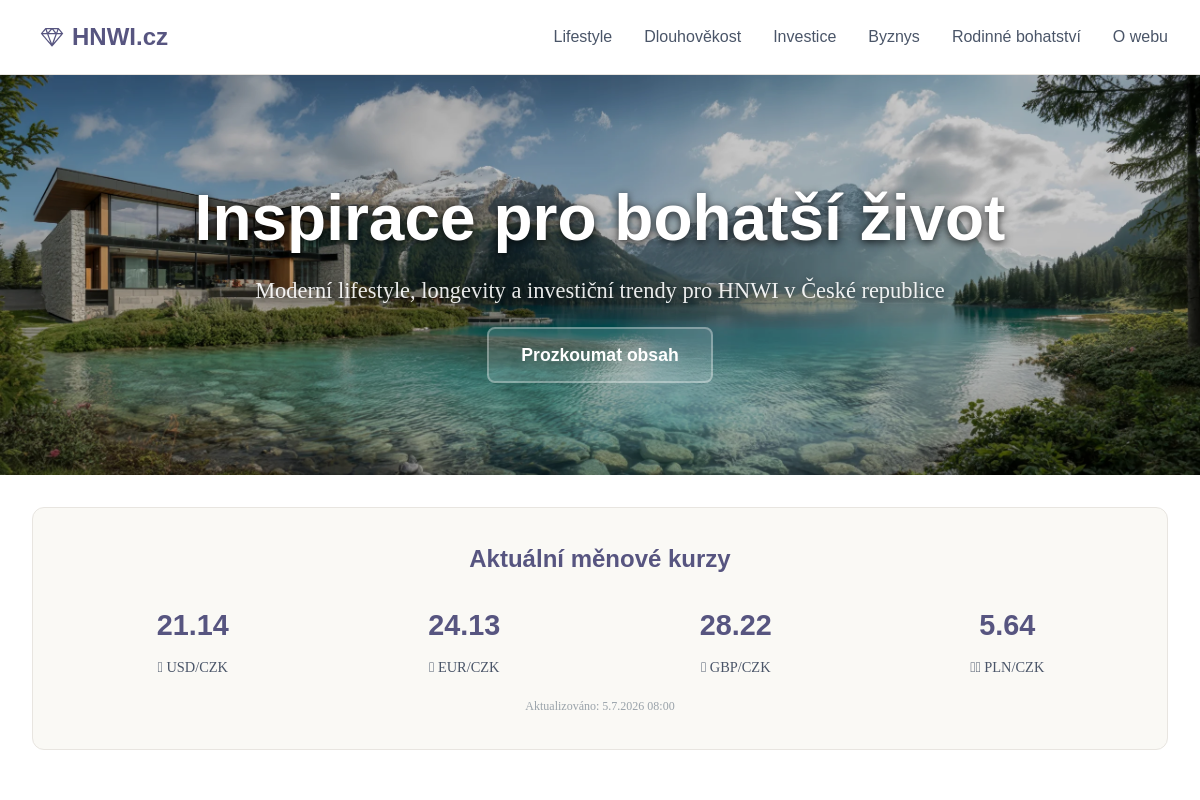This screenshot has width=1200, height=800.
Task: Open the Lifestyle menu item
Action: coord(583,37)
